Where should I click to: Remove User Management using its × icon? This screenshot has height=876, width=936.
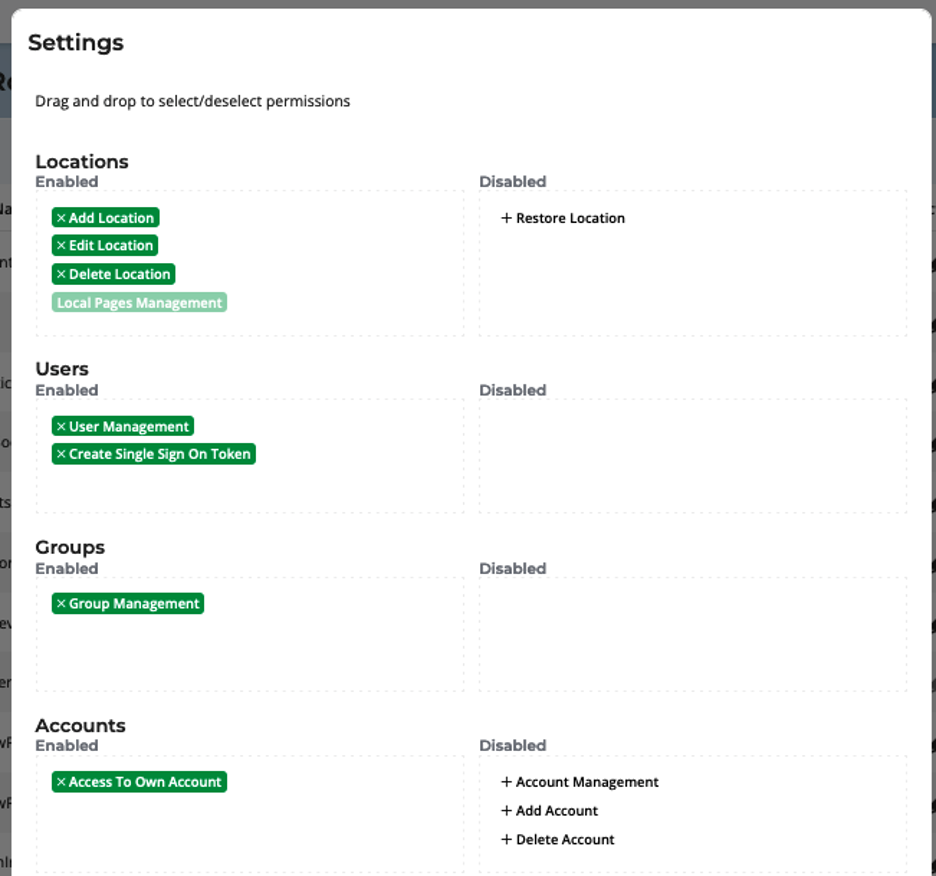(61, 425)
